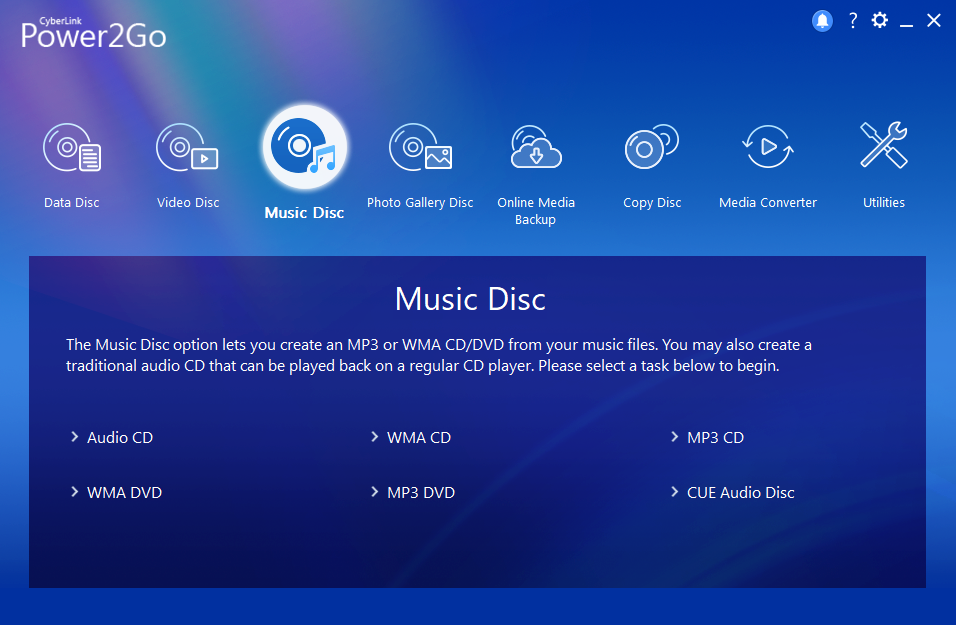Click the Video Disc label
Screen dimensions: 956x625
click(188, 202)
